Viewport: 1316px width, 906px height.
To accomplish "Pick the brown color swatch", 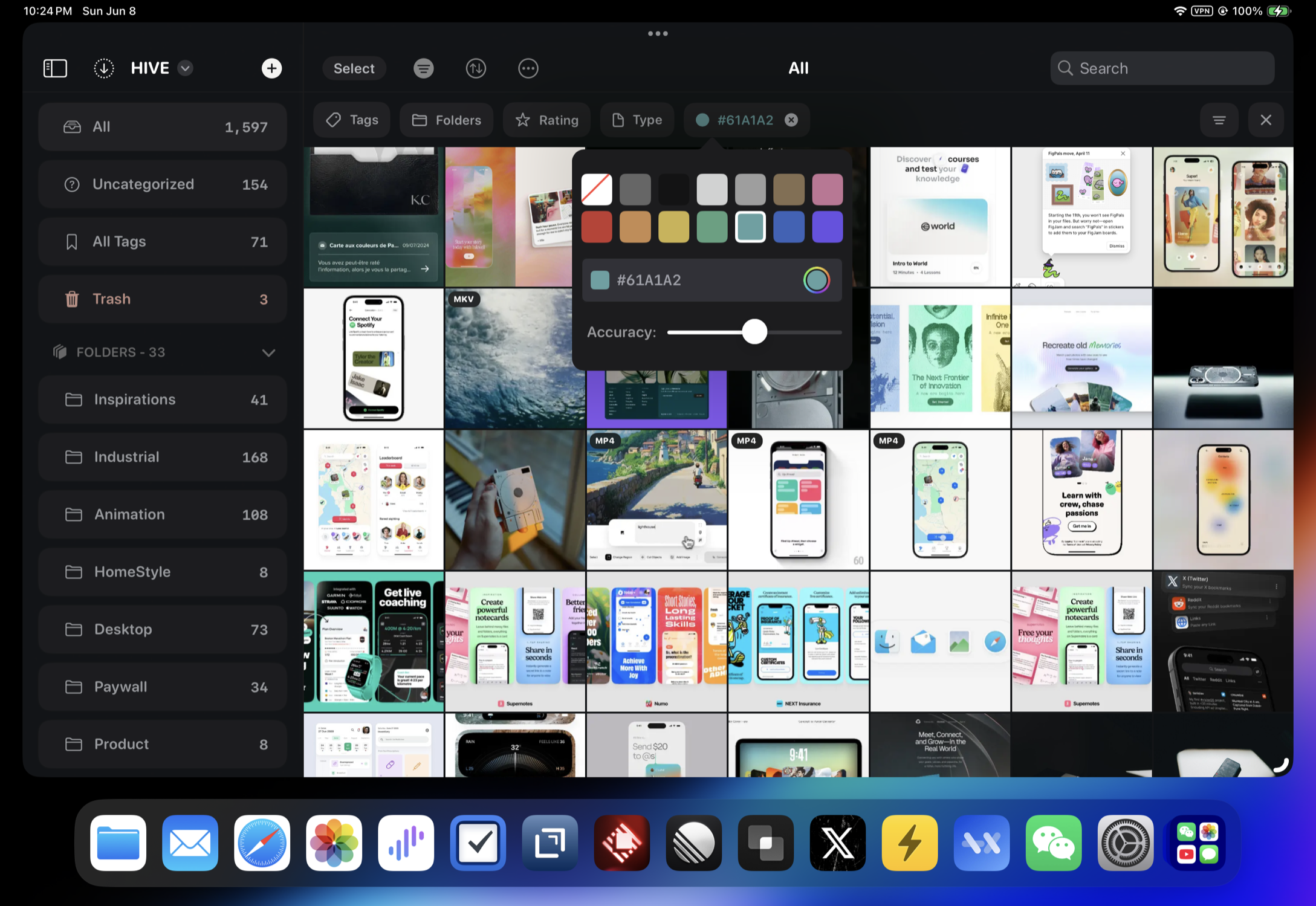I will [789, 189].
